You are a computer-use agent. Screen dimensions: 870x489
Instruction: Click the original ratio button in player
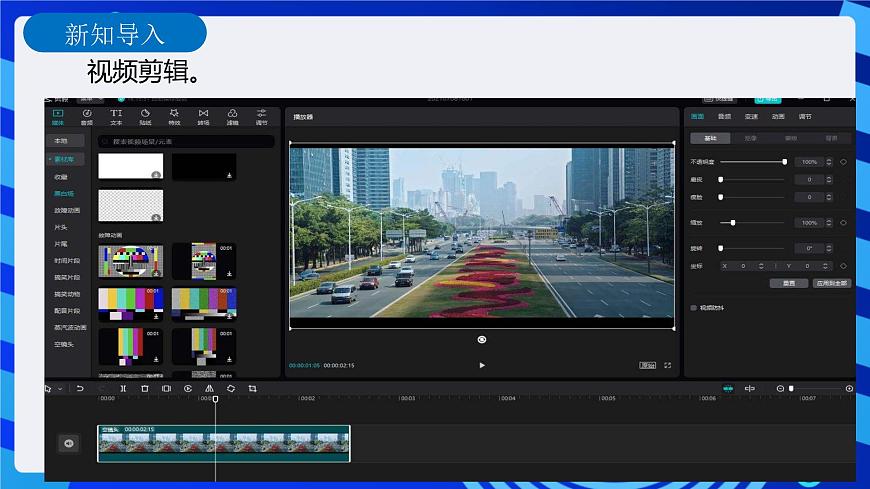(x=648, y=365)
